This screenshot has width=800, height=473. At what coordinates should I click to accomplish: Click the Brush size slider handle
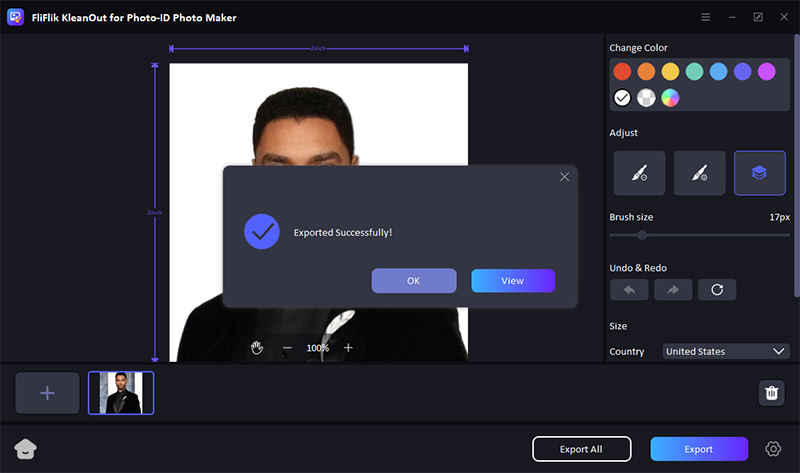tap(642, 235)
